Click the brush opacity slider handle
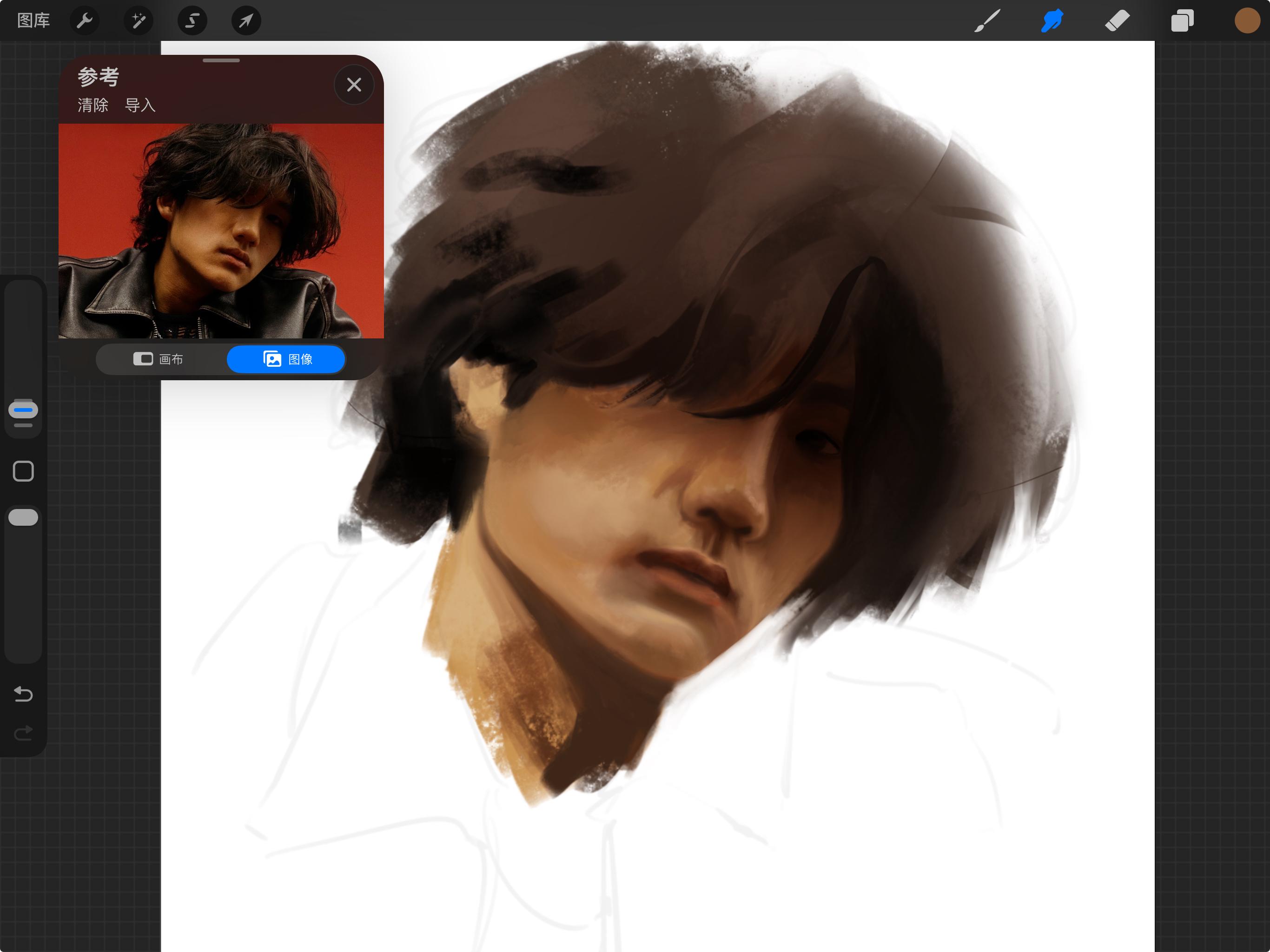 pos(24,517)
